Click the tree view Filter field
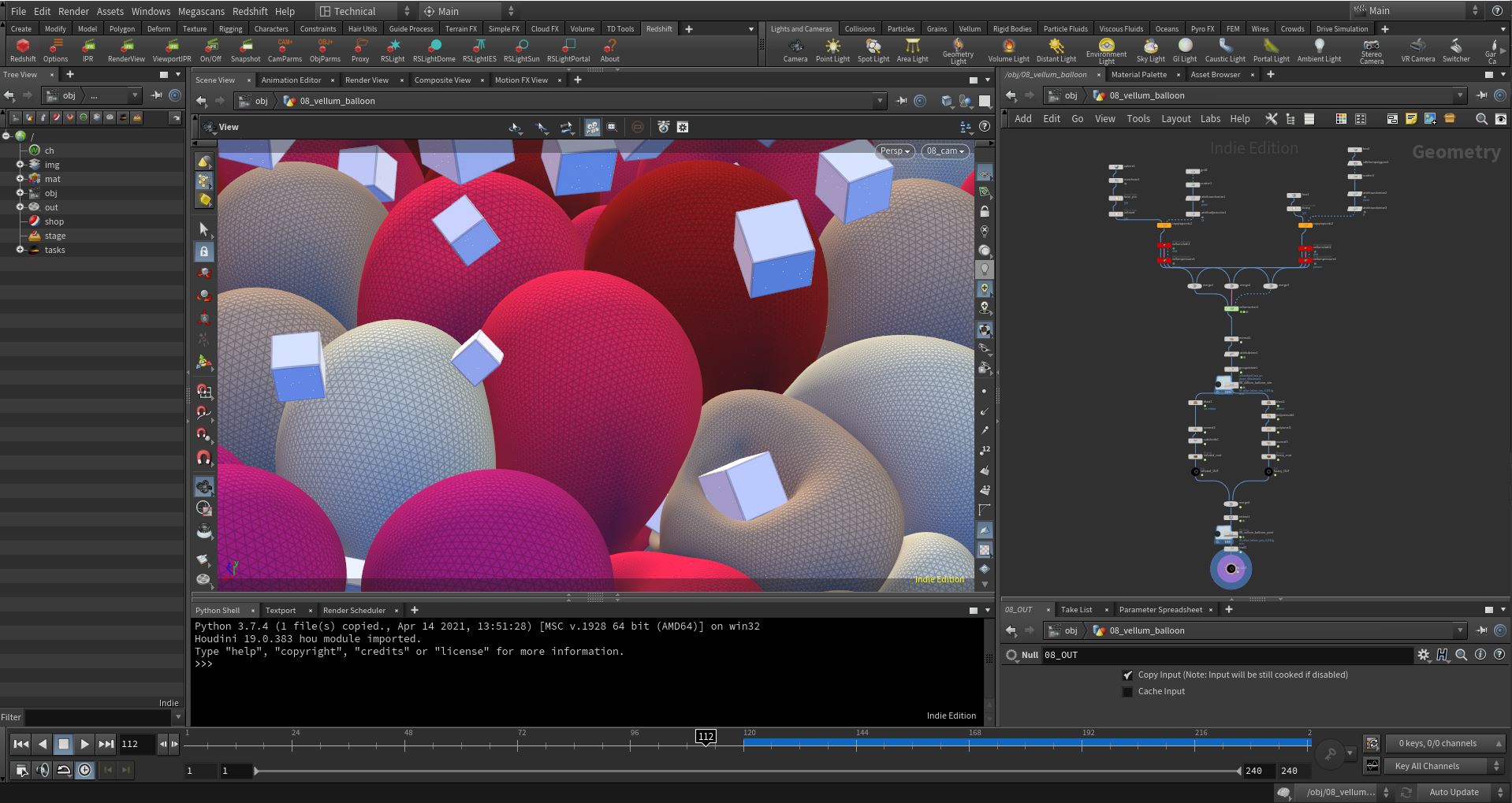 [99, 717]
